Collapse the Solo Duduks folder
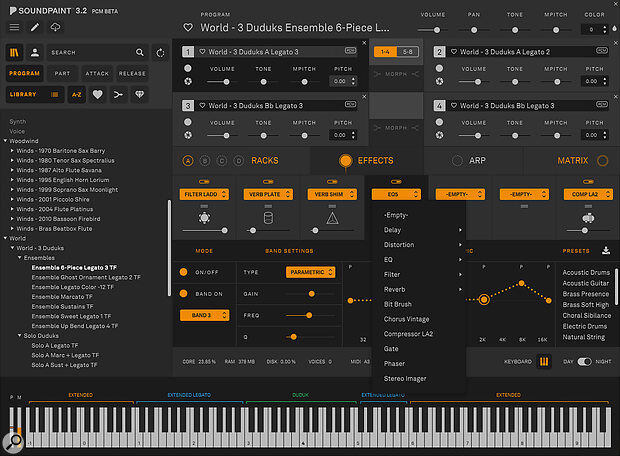This screenshot has height=456, width=620. pos(19,335)
